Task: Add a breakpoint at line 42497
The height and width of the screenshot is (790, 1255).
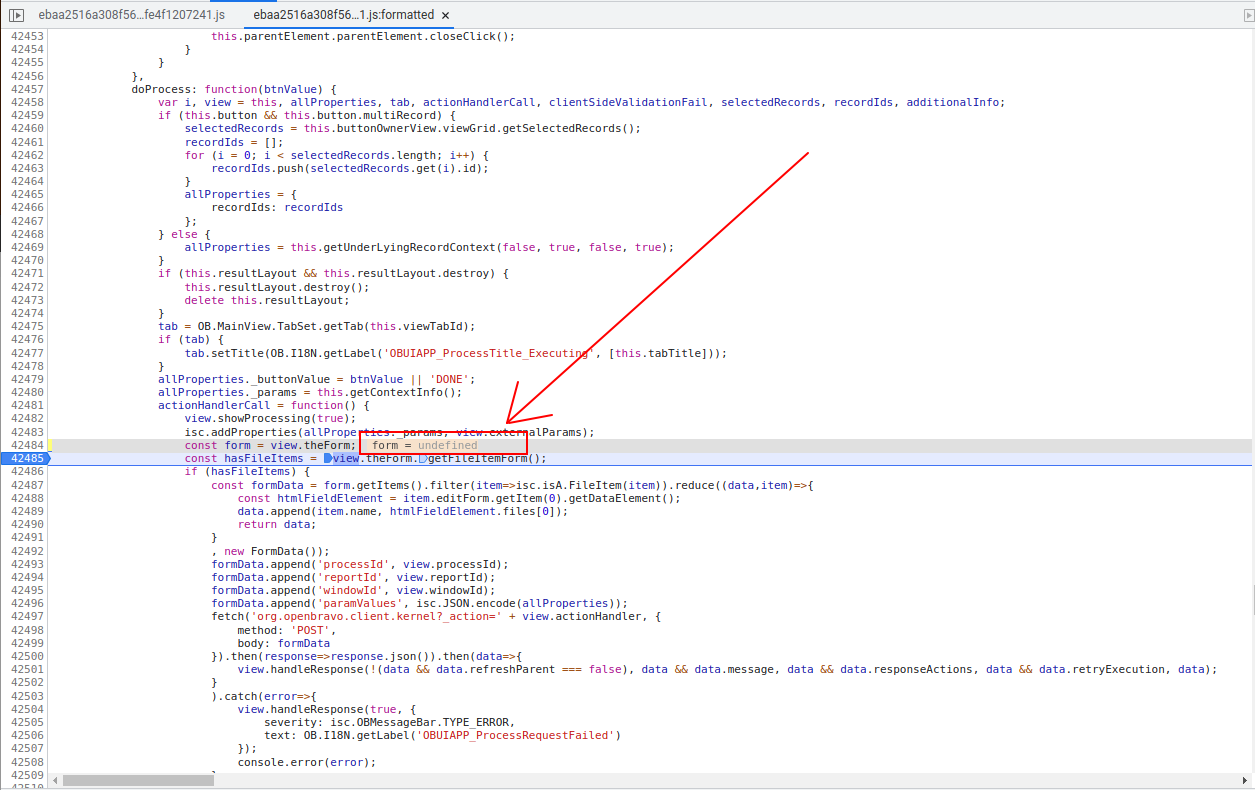Action: [27, 617]
